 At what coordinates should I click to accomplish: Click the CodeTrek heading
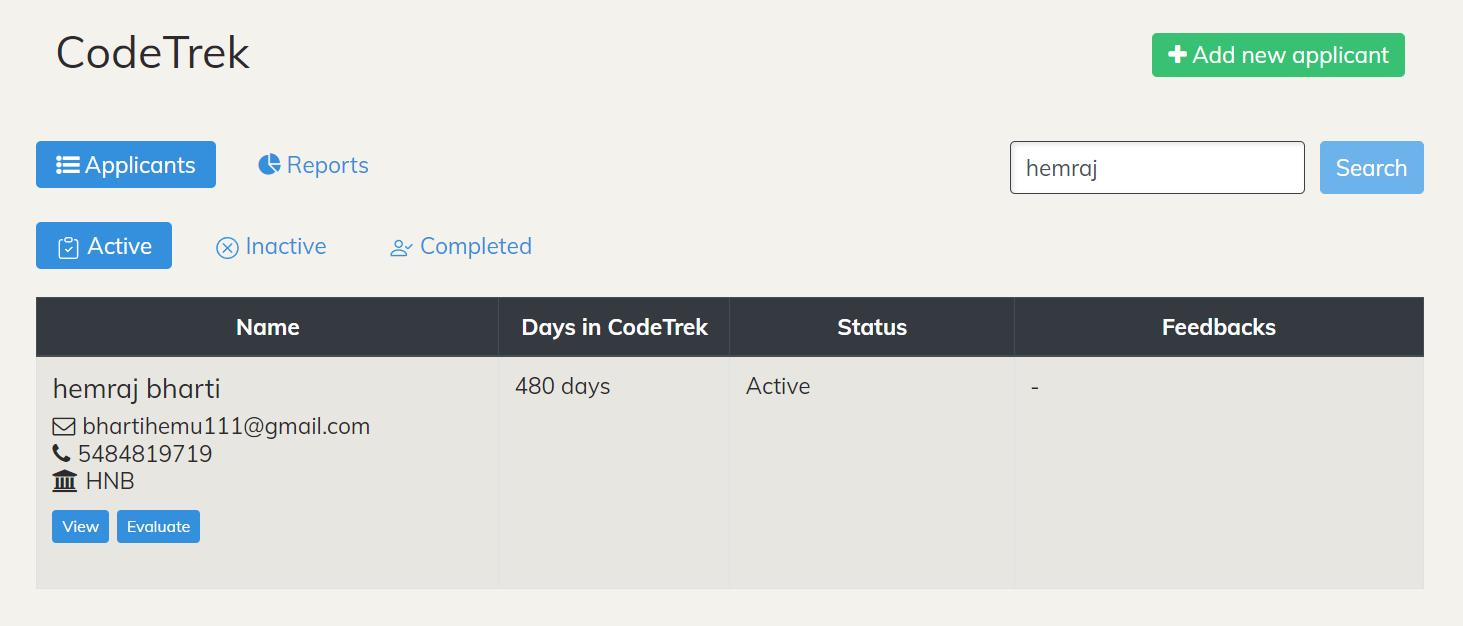[x=152, y=52]
